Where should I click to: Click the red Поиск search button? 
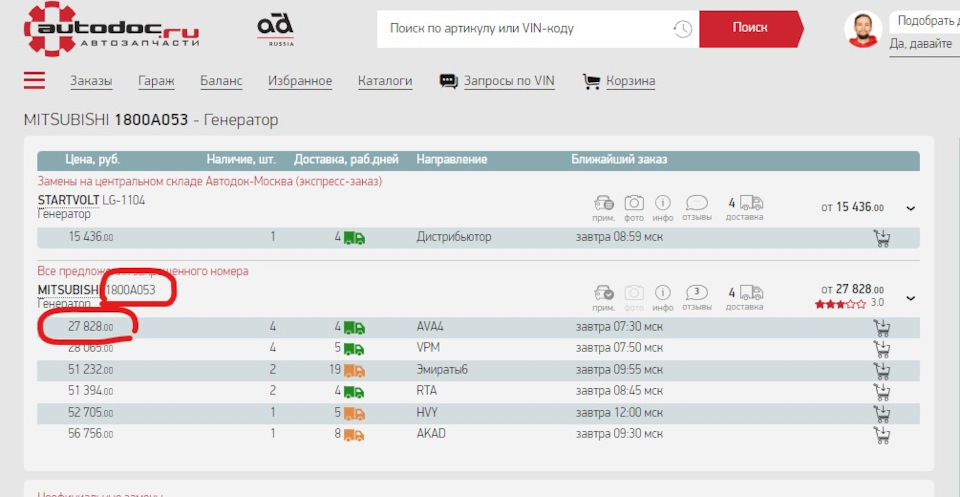tap(751, 28)
